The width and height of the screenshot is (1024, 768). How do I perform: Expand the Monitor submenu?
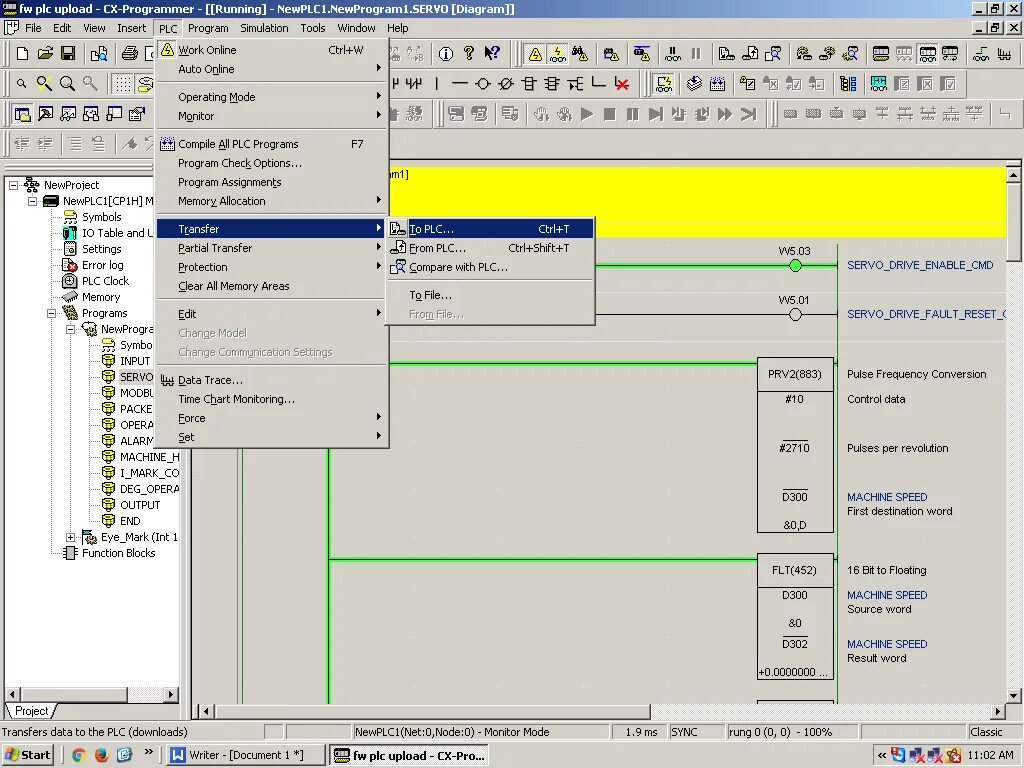pyautogui.click(x=272, y=116)
